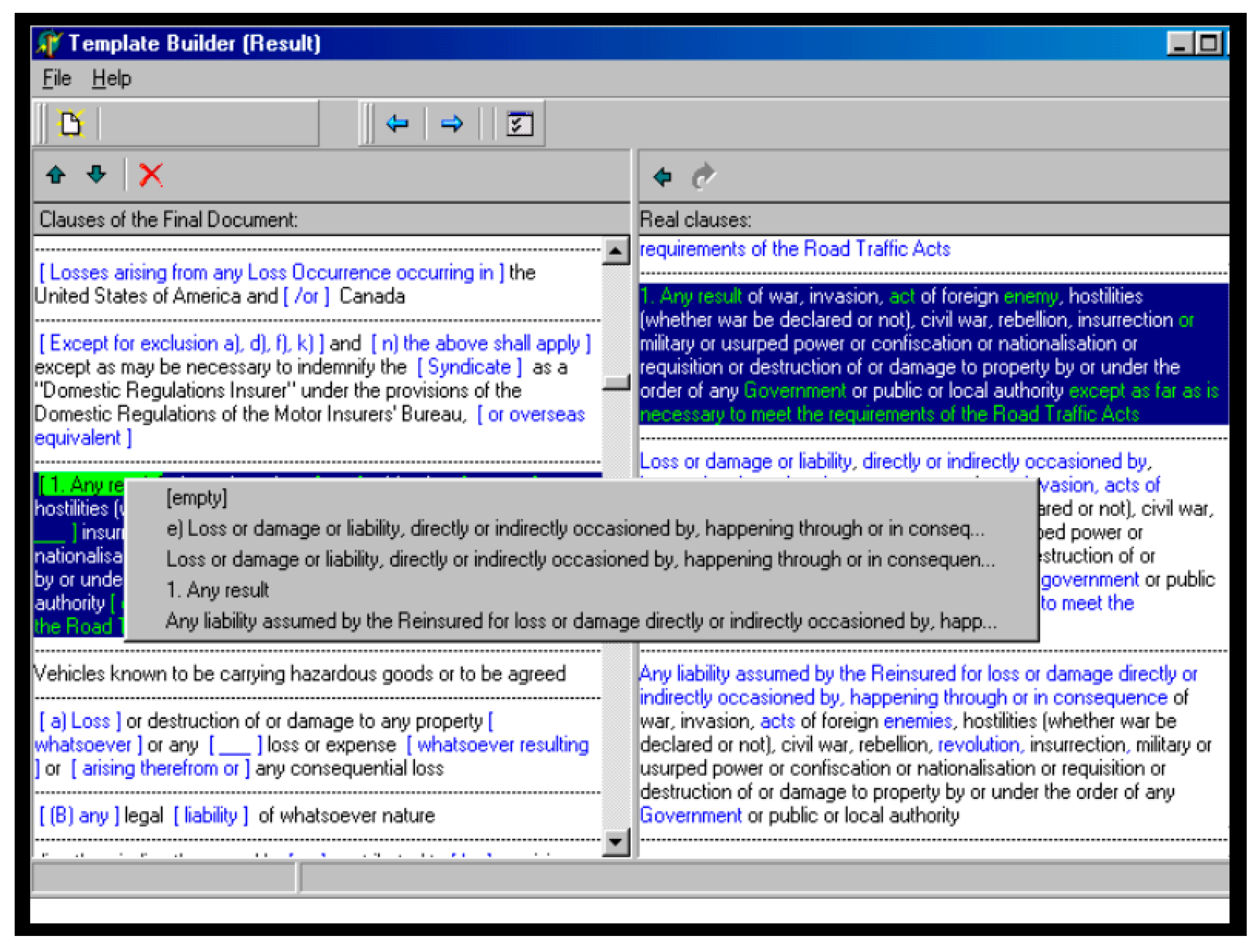The height and width of the screenshot is (952, 1260).
Task: Move clause down with green down arrow
Action: (x=96, y=174)
